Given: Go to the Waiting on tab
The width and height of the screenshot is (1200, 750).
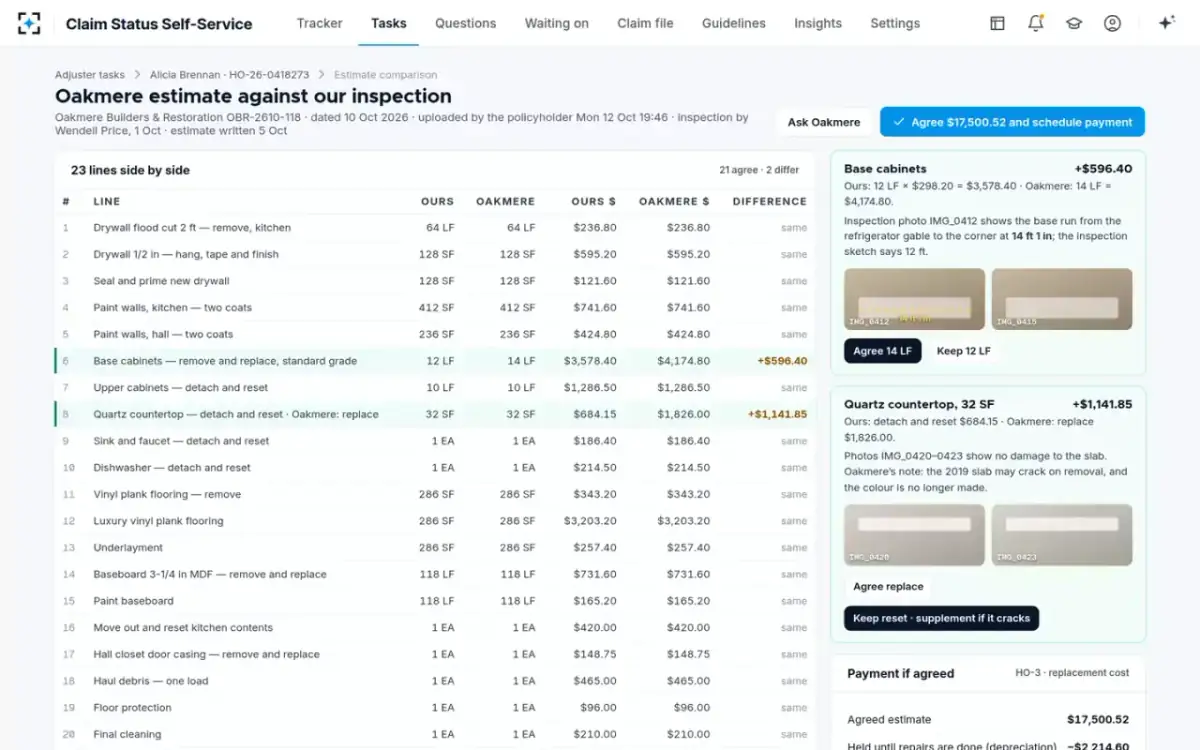Looking at the screenshot, I should pos(556,23).
